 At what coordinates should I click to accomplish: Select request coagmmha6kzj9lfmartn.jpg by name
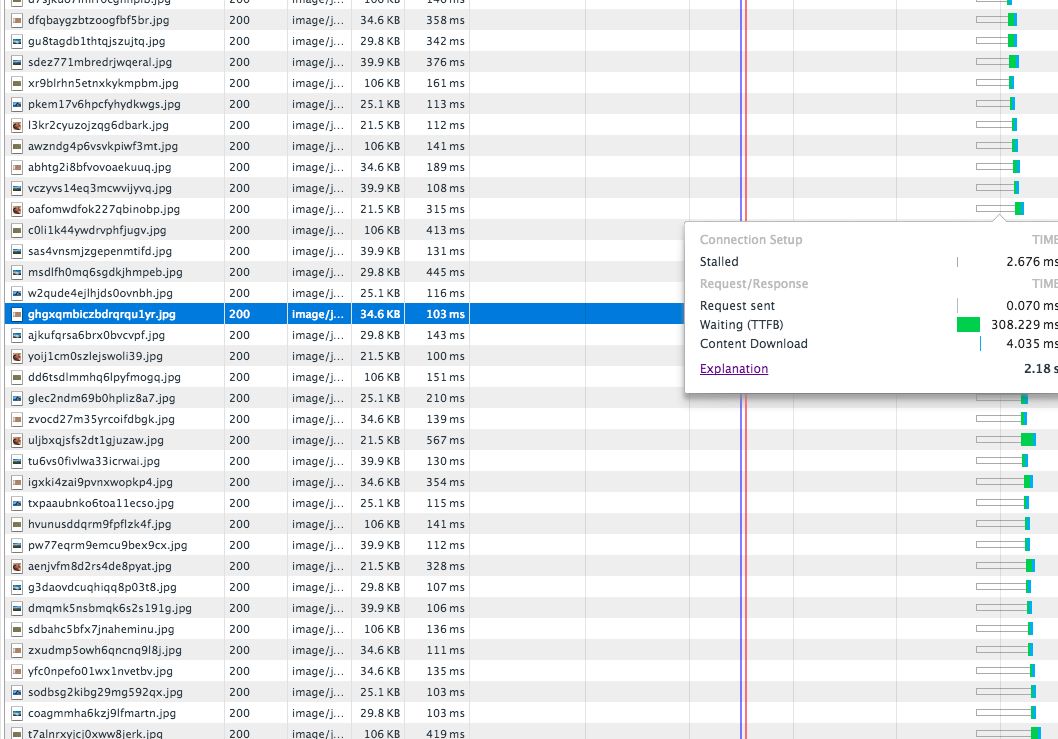[102, 713]
